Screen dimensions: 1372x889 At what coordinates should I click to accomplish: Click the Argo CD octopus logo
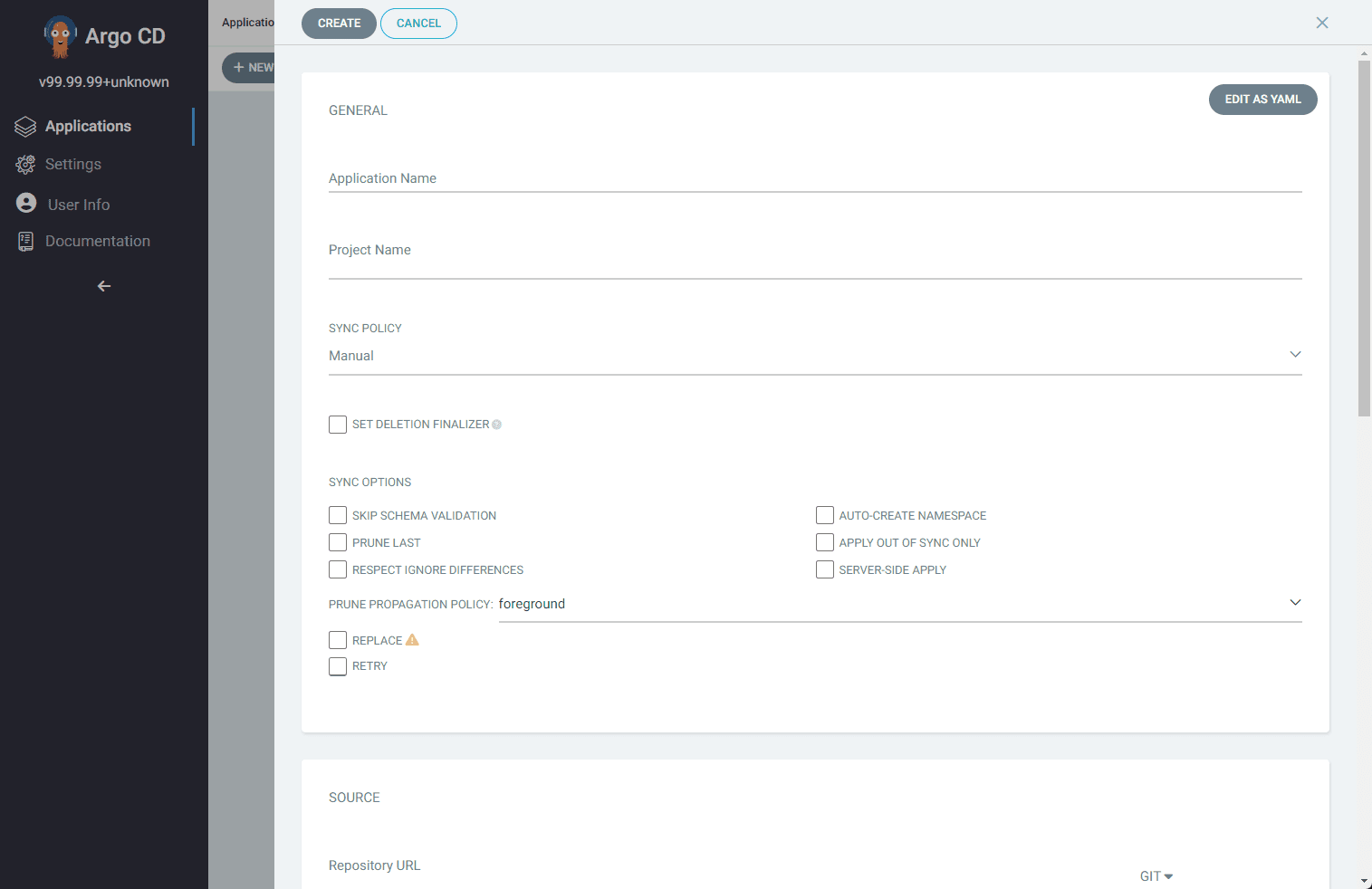pyautogui.click(x=60, y=36)
